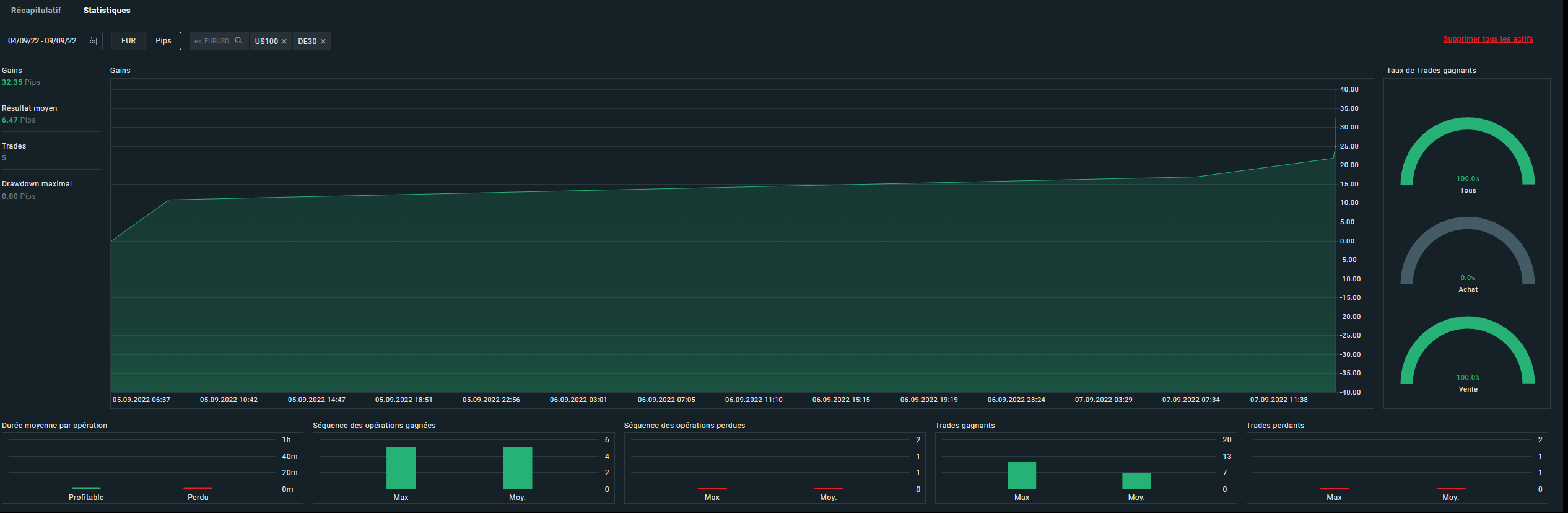
Task: Click the Perdu label under Durée moyenne chart
Action: click(x=198, y=498)
